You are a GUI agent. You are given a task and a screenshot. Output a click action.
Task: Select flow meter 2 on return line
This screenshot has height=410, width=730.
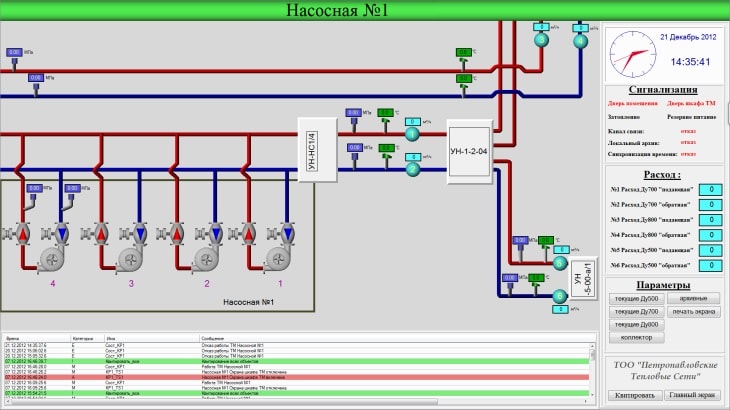pyautogui.click(x=412, y=170)
